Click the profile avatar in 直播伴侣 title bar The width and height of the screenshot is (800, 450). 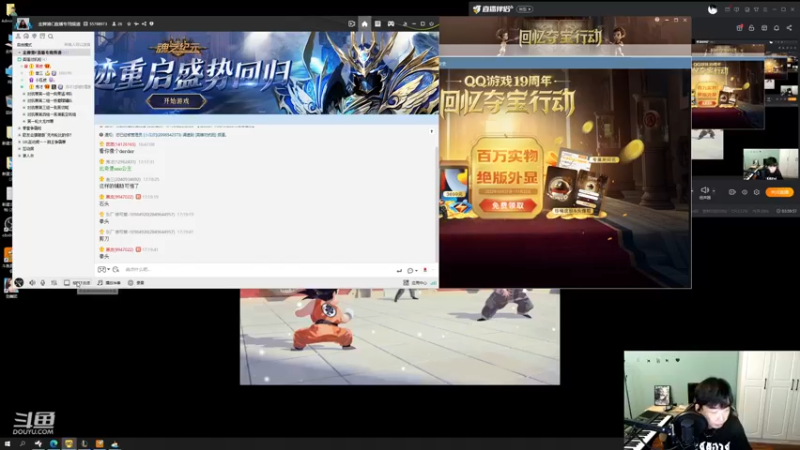(712, 9)
